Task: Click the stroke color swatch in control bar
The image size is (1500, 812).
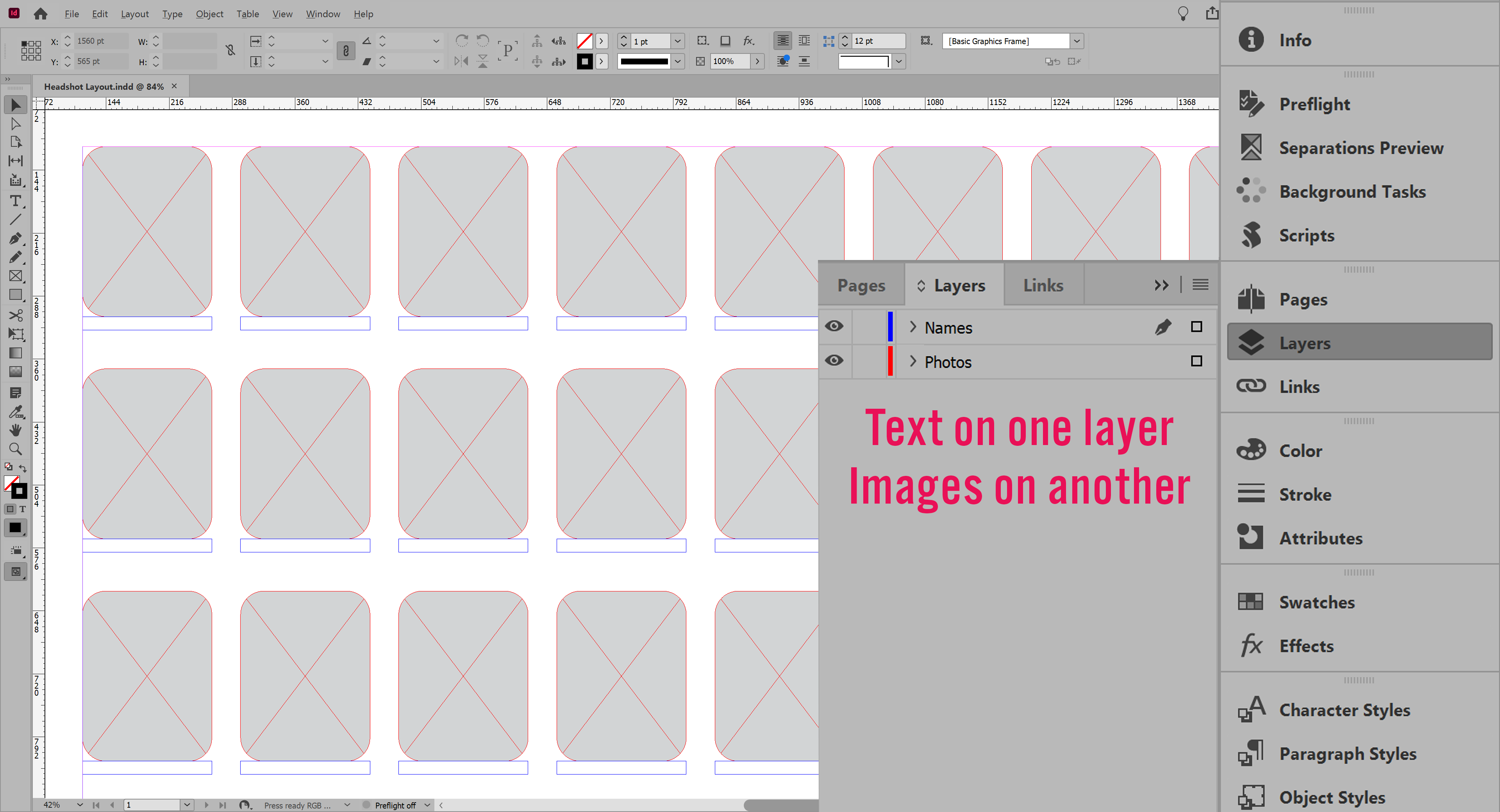Action: (x=585, y=61)
